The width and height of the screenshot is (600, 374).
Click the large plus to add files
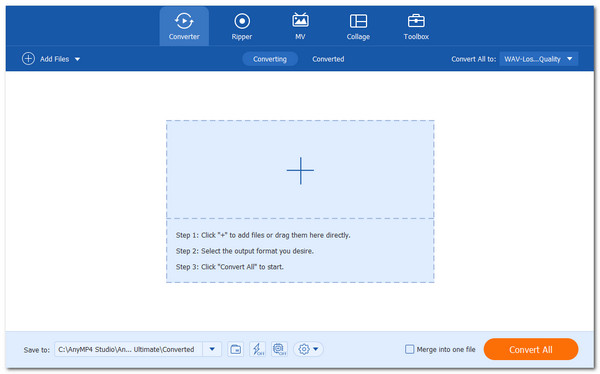tap(300, 170)
